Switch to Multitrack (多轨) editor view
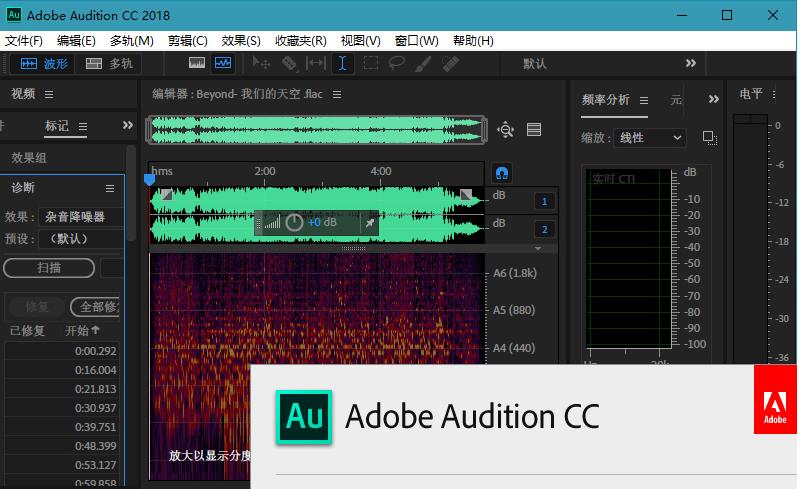The width and height of the screenshot is (801, 489). [x=109, y=63]
